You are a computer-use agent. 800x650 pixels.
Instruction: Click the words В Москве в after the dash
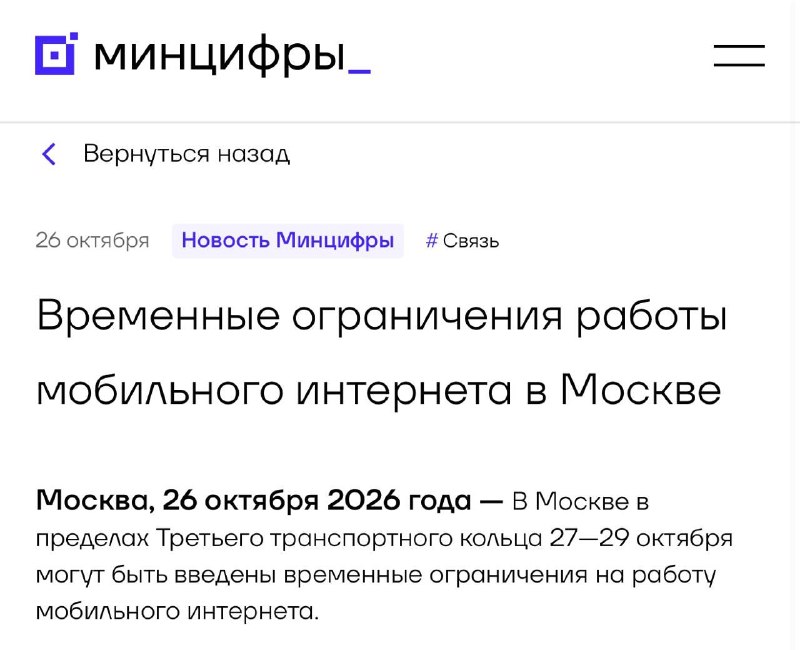coord(581,502)
